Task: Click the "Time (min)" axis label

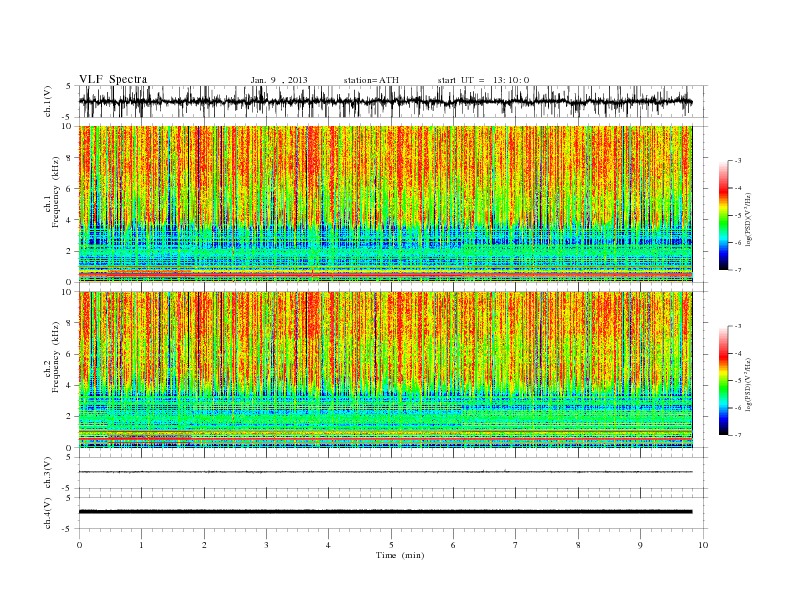Action: [400, 555]
